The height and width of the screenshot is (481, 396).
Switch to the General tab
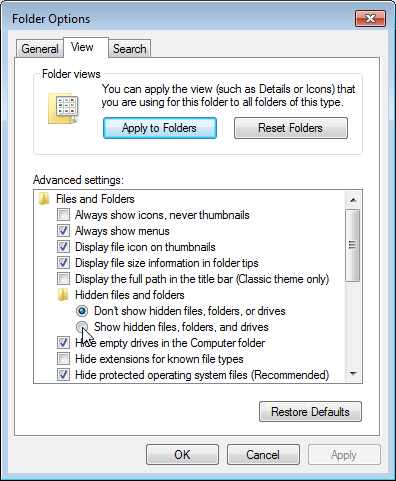pos(40,49)
